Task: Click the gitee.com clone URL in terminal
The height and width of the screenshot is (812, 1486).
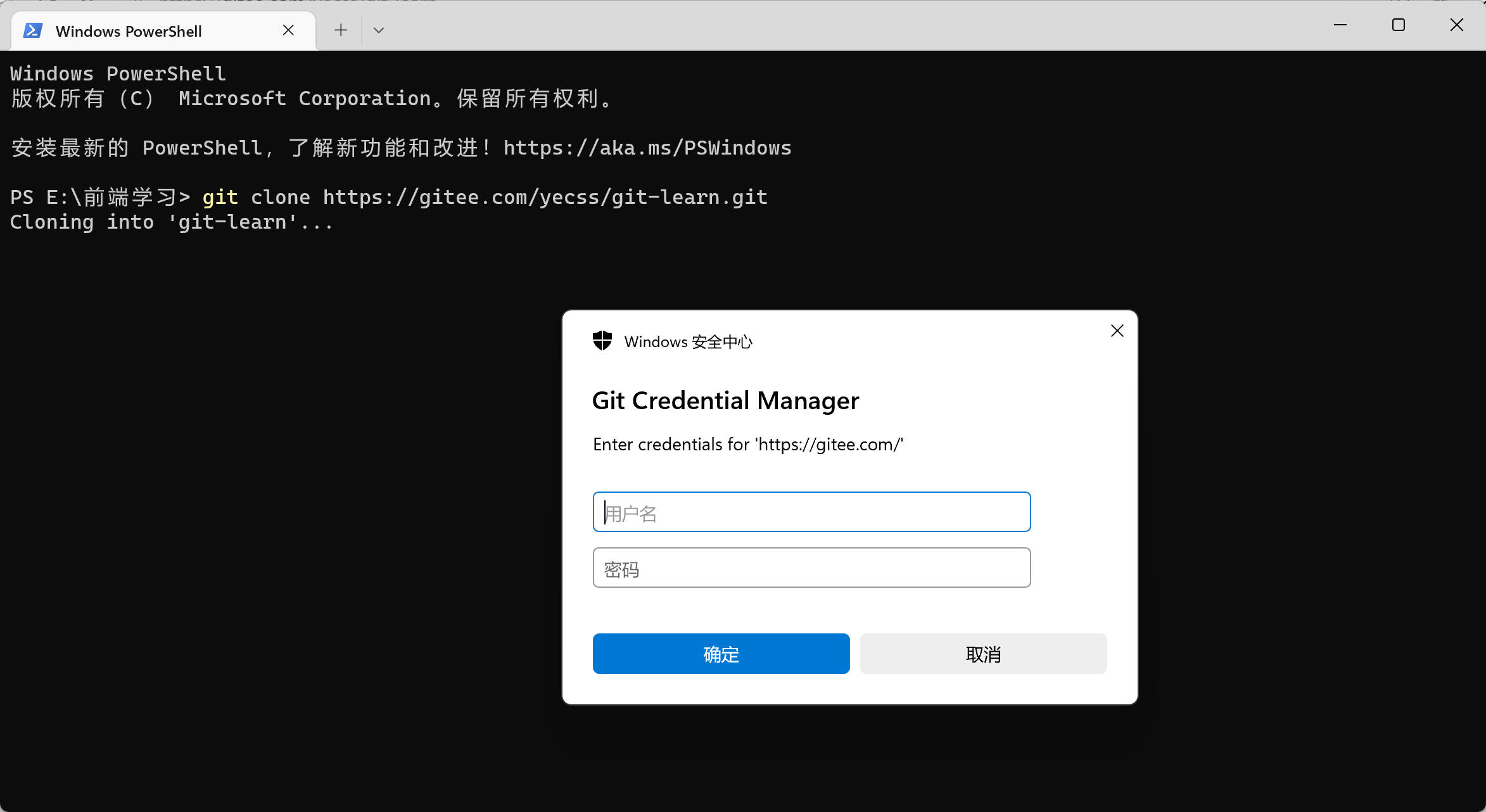Action: 545,198
